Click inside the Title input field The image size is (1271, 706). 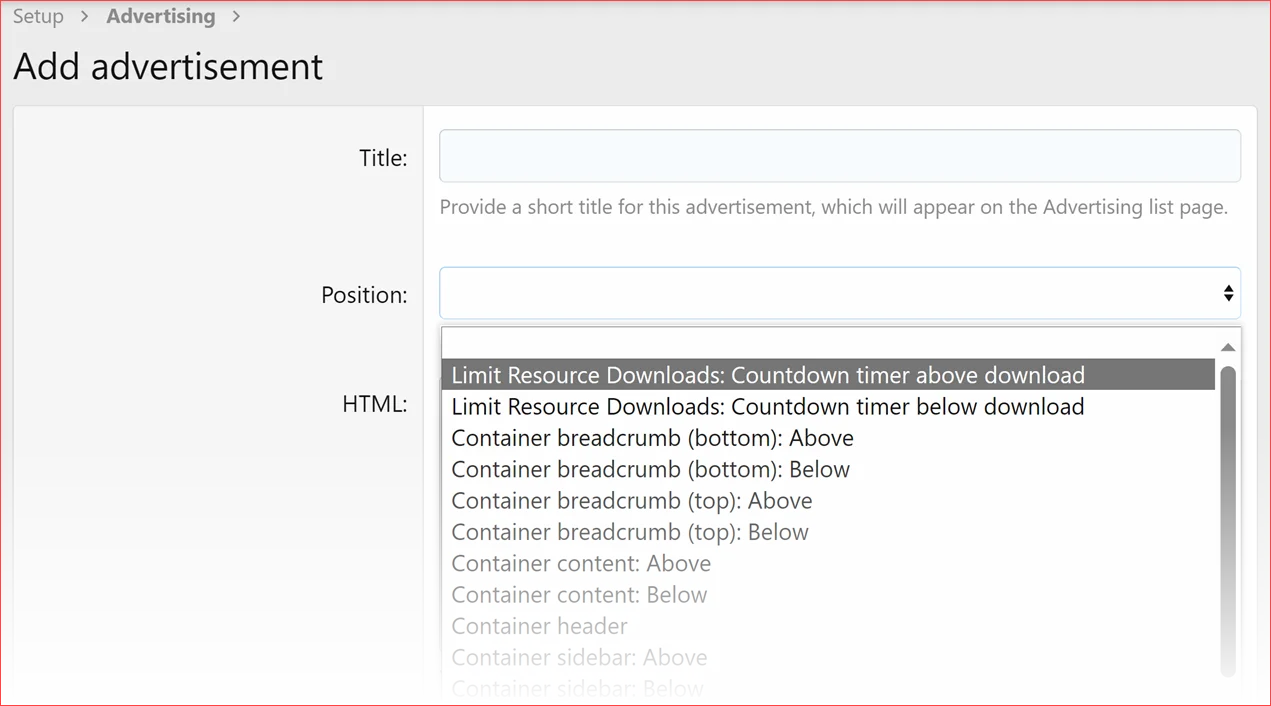(840, 155)
